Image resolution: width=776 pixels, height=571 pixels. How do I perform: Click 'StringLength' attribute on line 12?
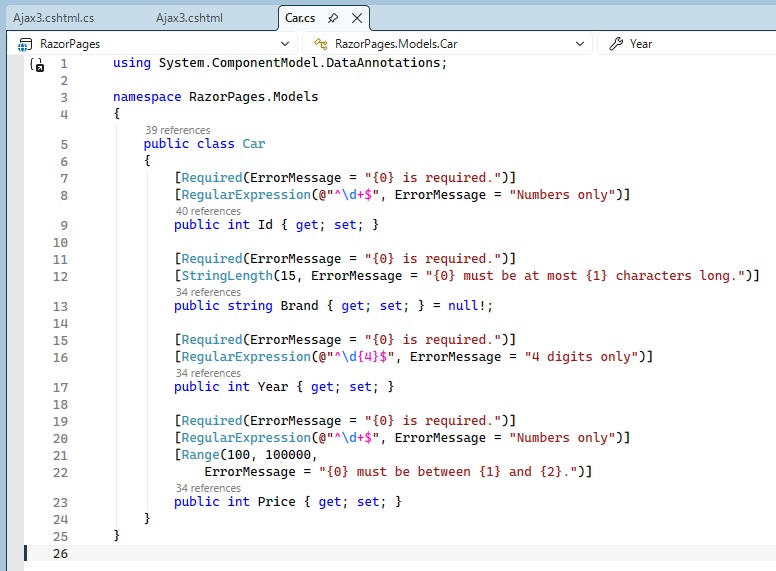(x=227, y=276)
